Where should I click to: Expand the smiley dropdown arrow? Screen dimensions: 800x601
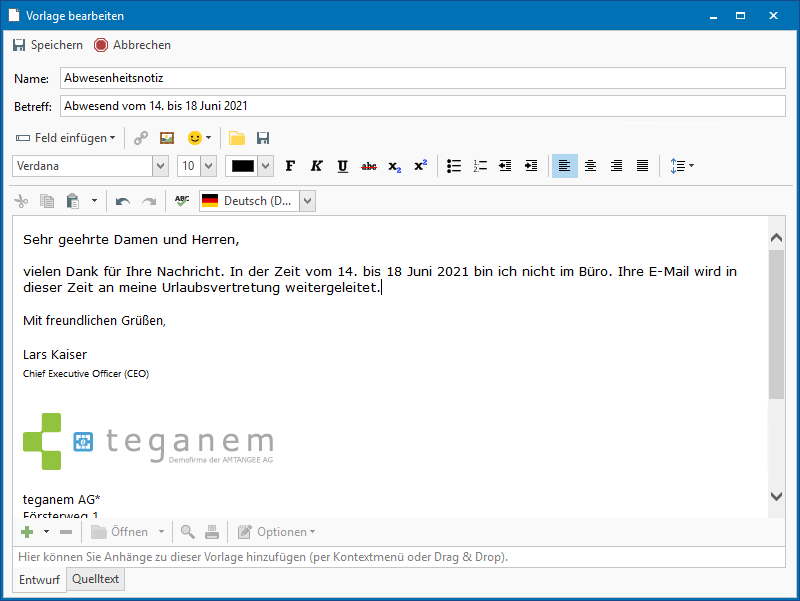pyautogui.click(x=208, y=138)
